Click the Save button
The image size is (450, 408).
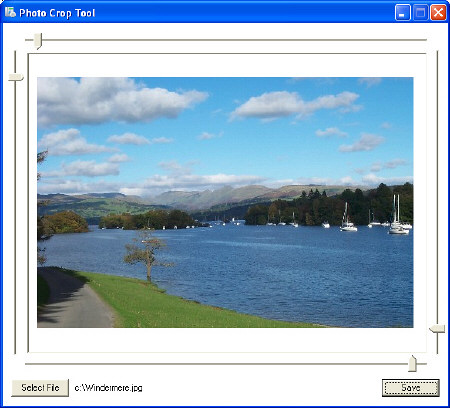[411, 388]
